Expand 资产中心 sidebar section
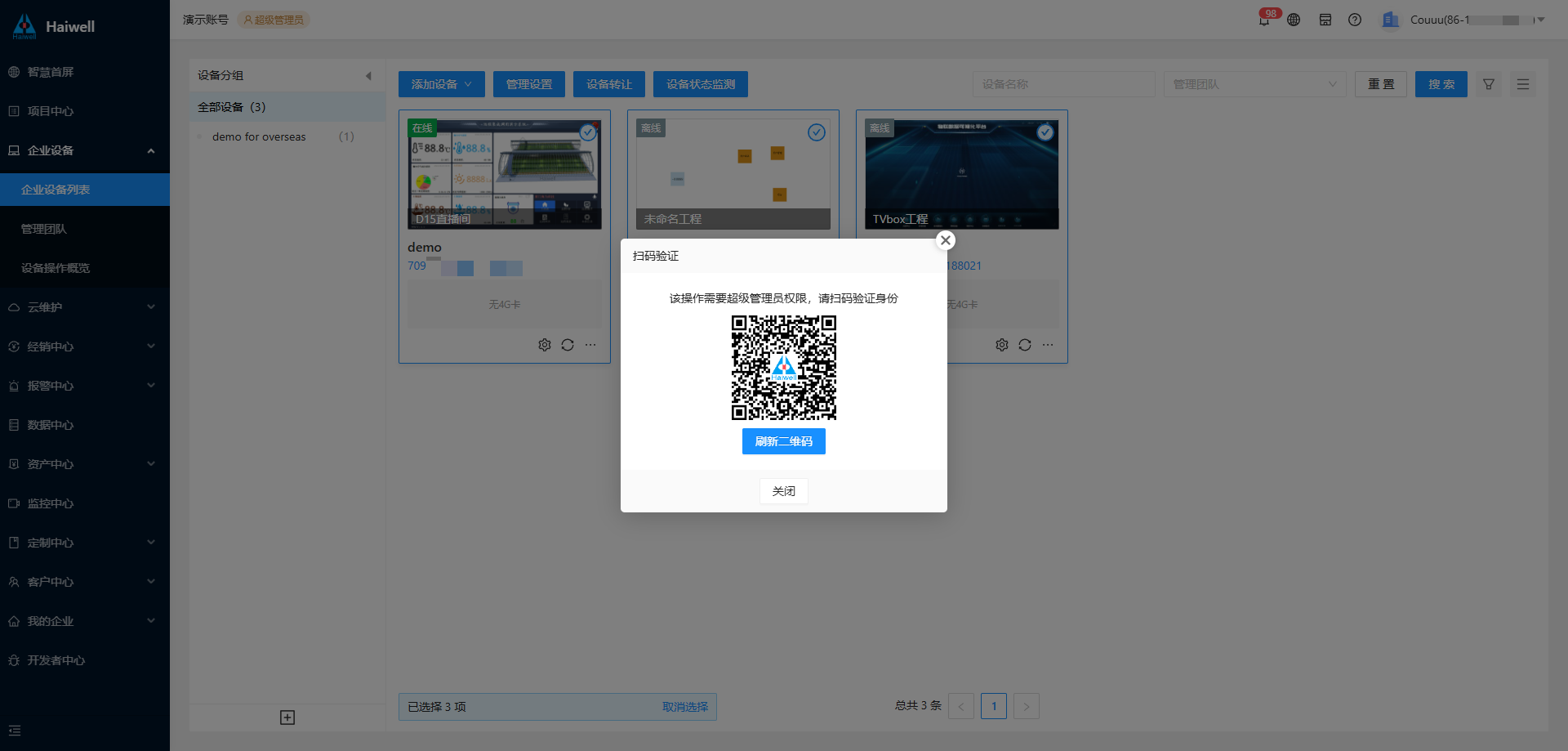Viewport: 1568px width, 751px height. (x=85, y=464)
